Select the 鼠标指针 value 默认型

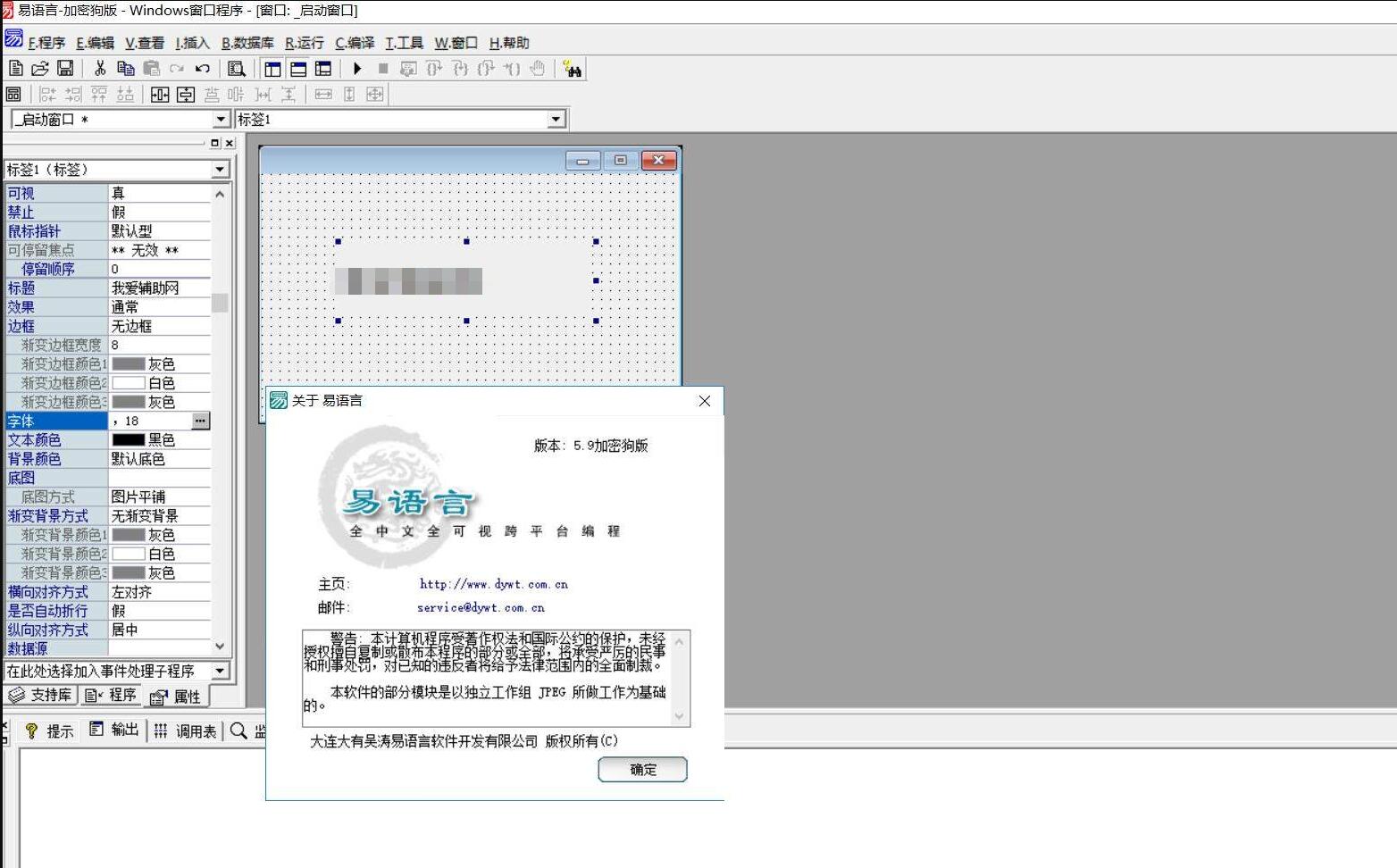[x=131, y=230]
